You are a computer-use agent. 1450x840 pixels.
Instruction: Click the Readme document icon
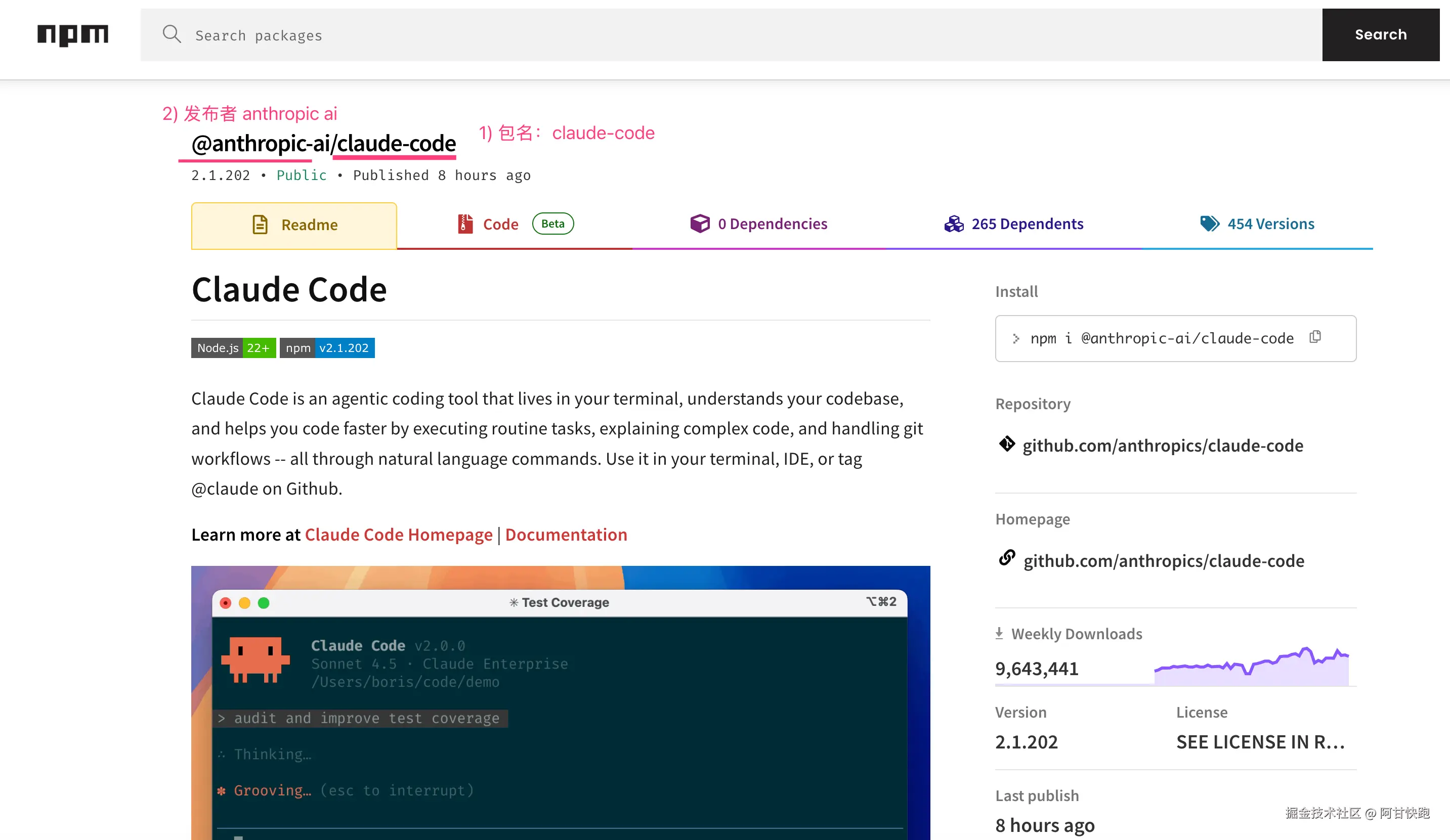(260, 225)
